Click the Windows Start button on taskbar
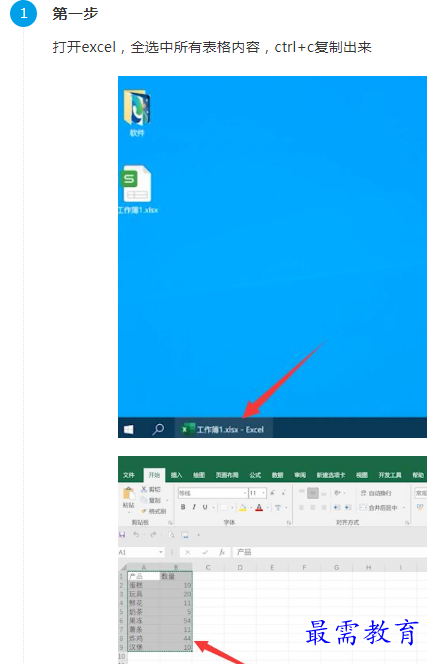The image size is (427, 664). tap(129, 429)
